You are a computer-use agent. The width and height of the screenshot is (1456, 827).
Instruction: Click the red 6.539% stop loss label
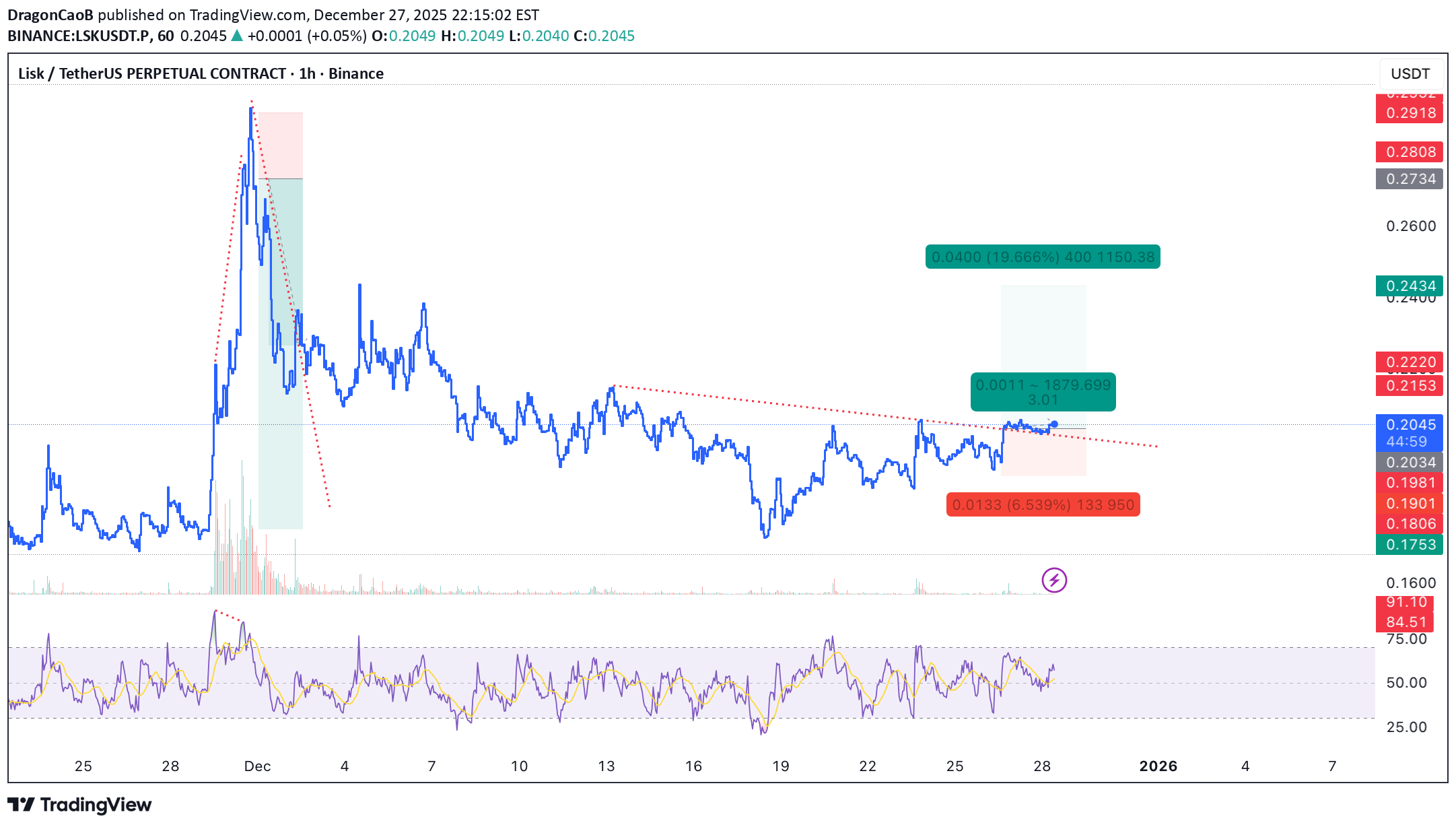[x=1043, y=504]
